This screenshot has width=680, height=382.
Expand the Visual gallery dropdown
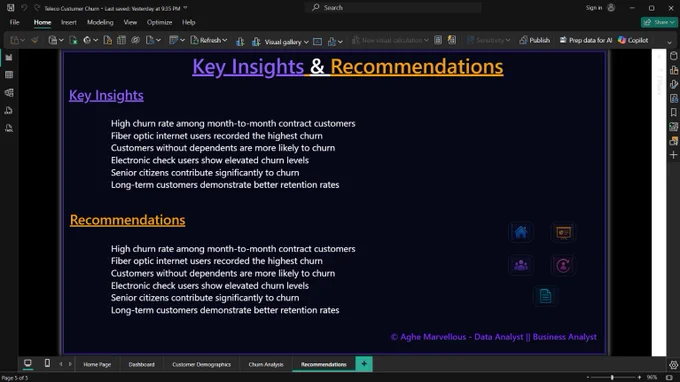[x=306, y=42]
